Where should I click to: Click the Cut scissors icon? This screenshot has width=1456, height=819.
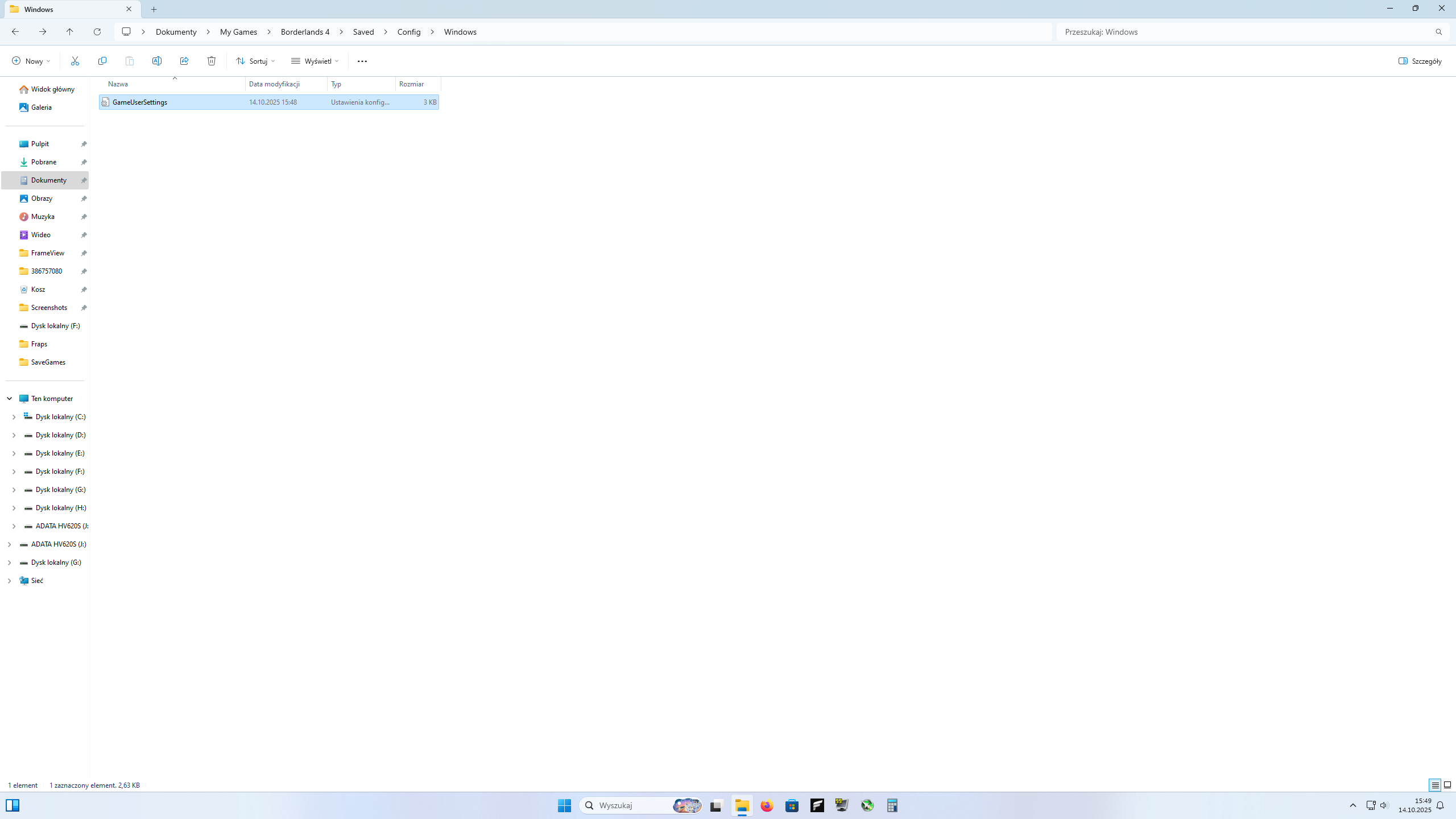(x=75, y=61)
